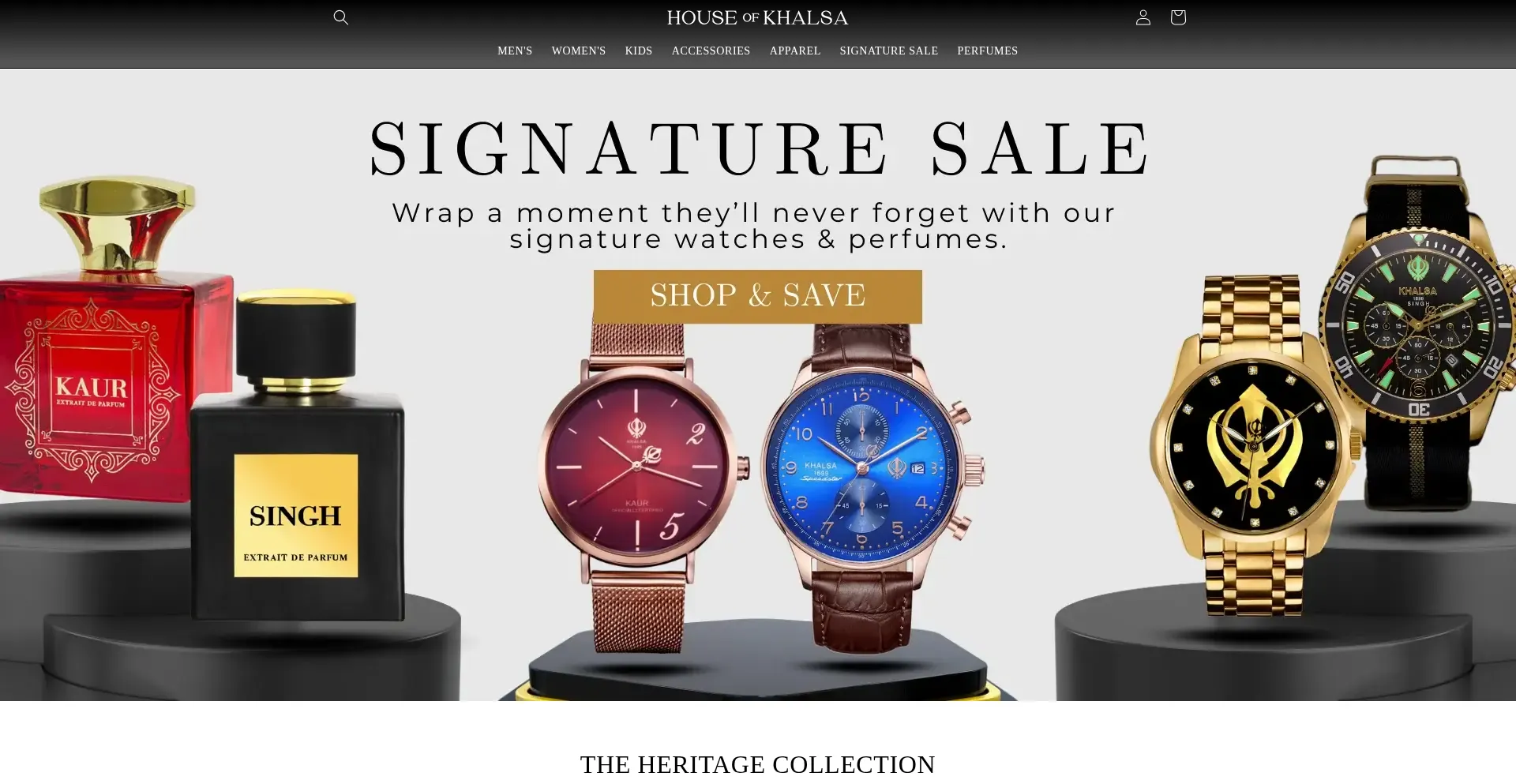The width and height of the screenshot is (1516, 784).
Task: Click THE HERITAGE COLLECTION heading
Action: [x=757, y=764]
